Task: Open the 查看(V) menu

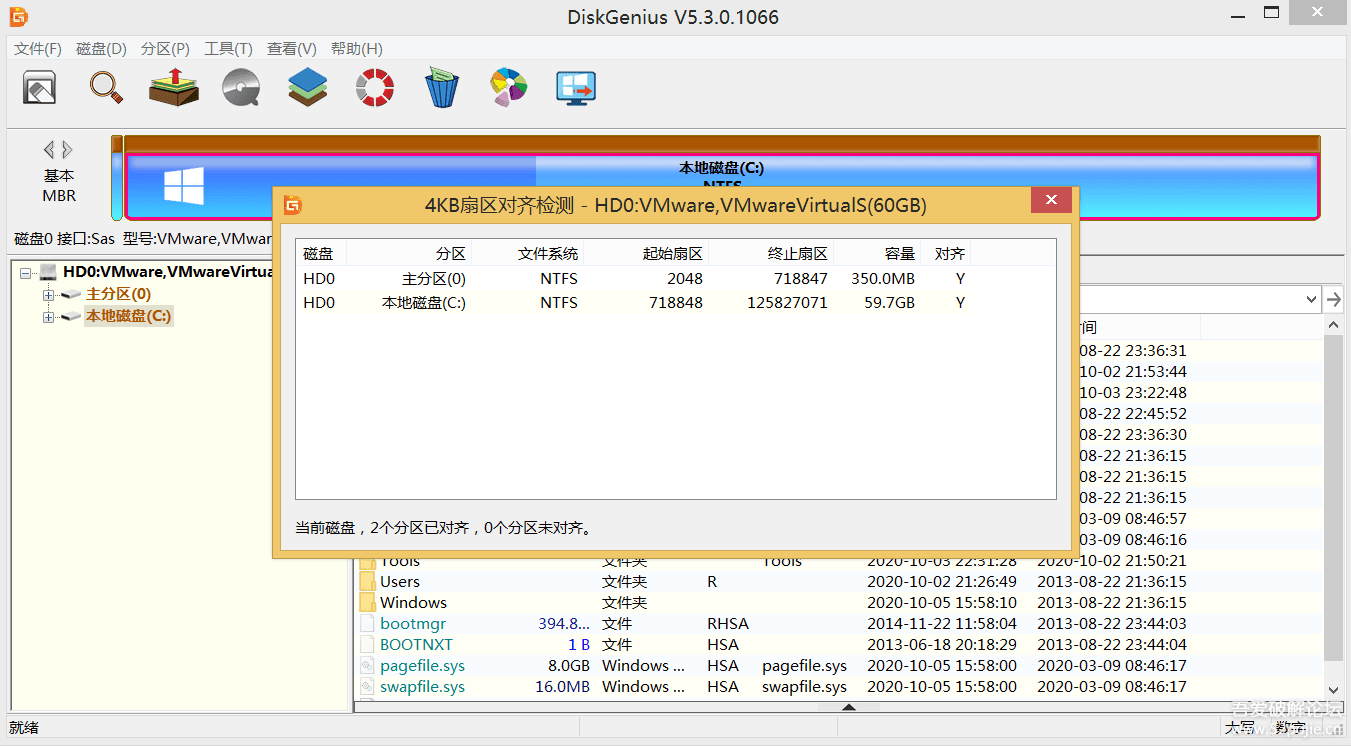Action: (x=290, y=48)
